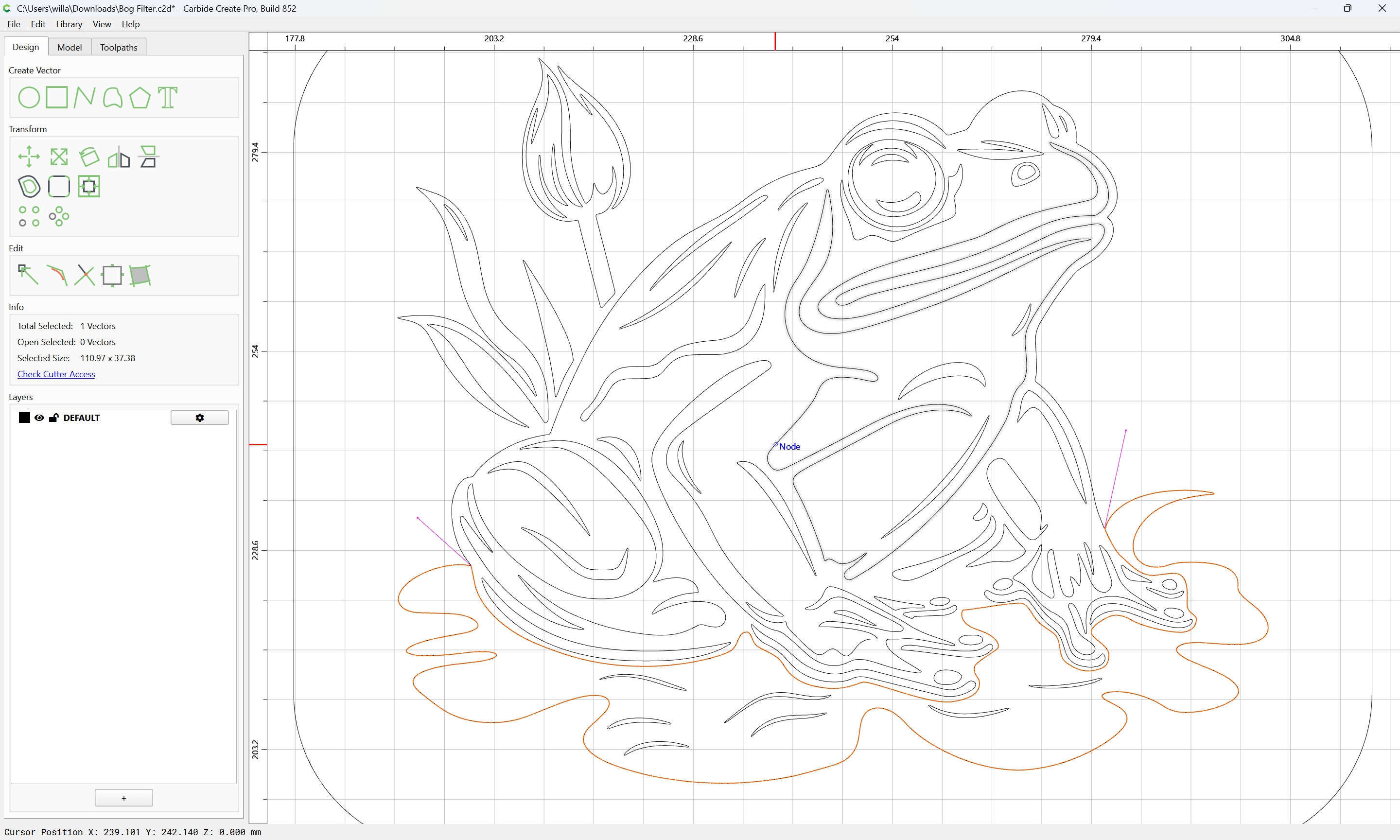Switch to the Design tab
This screenshot has height=840, width=1400.
tap(26, 47)
